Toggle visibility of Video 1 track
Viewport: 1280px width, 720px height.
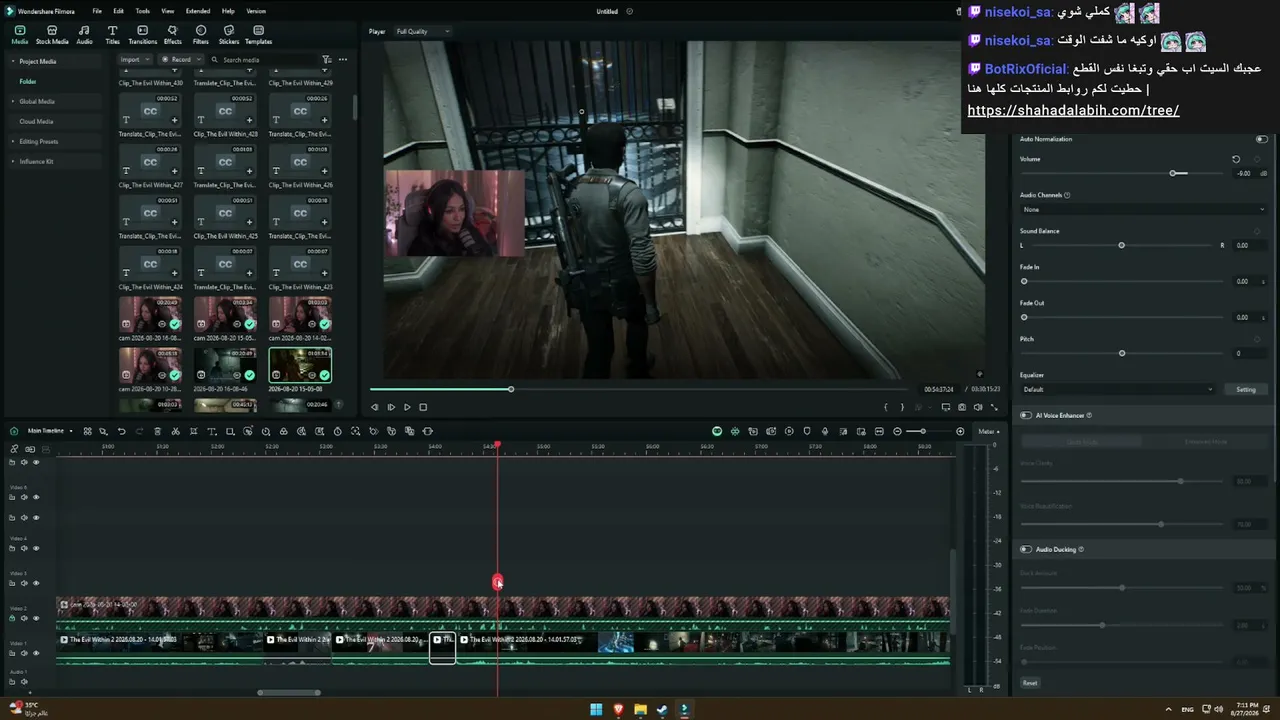[x=36, y=653]
